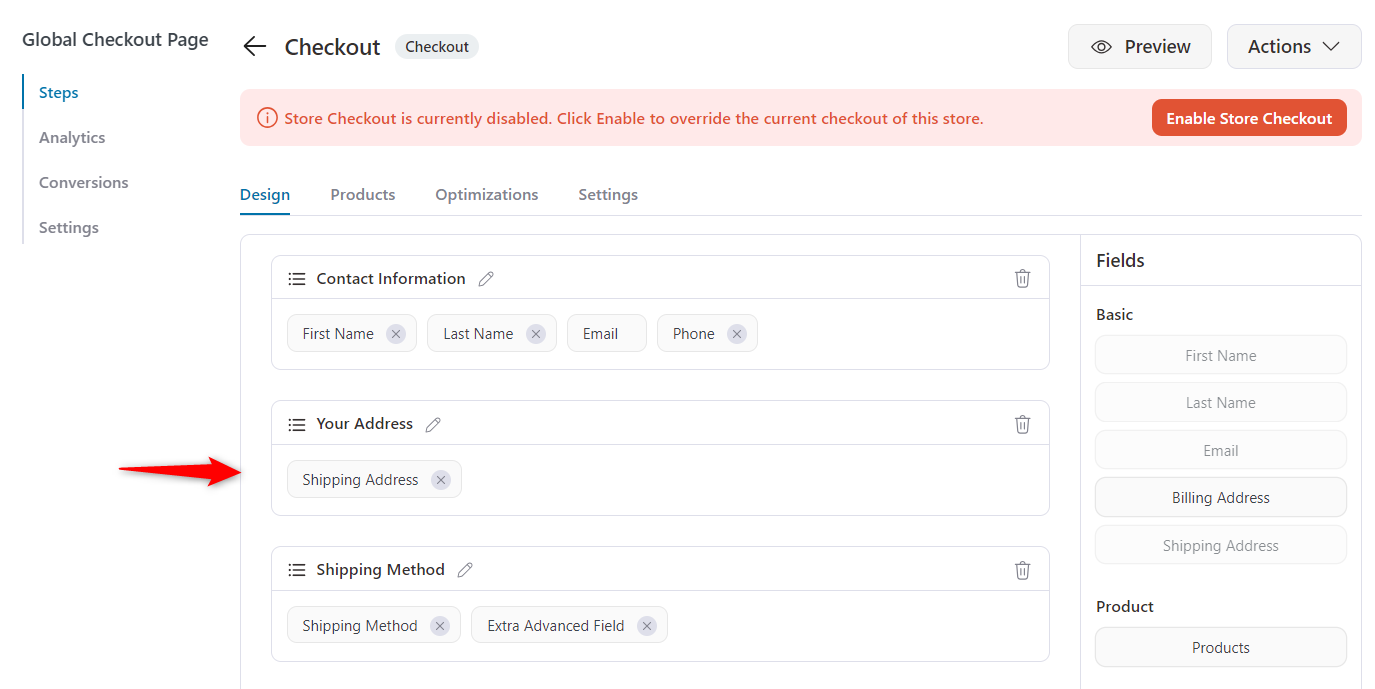
Task: Delete the Shipping Method section
Action: (1022, 570)
